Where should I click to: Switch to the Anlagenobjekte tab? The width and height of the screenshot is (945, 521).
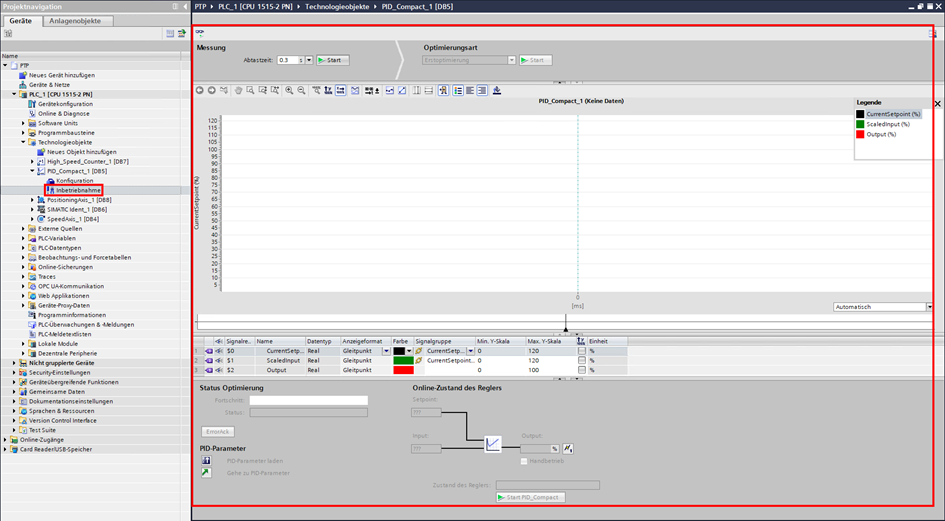point(74,21)
